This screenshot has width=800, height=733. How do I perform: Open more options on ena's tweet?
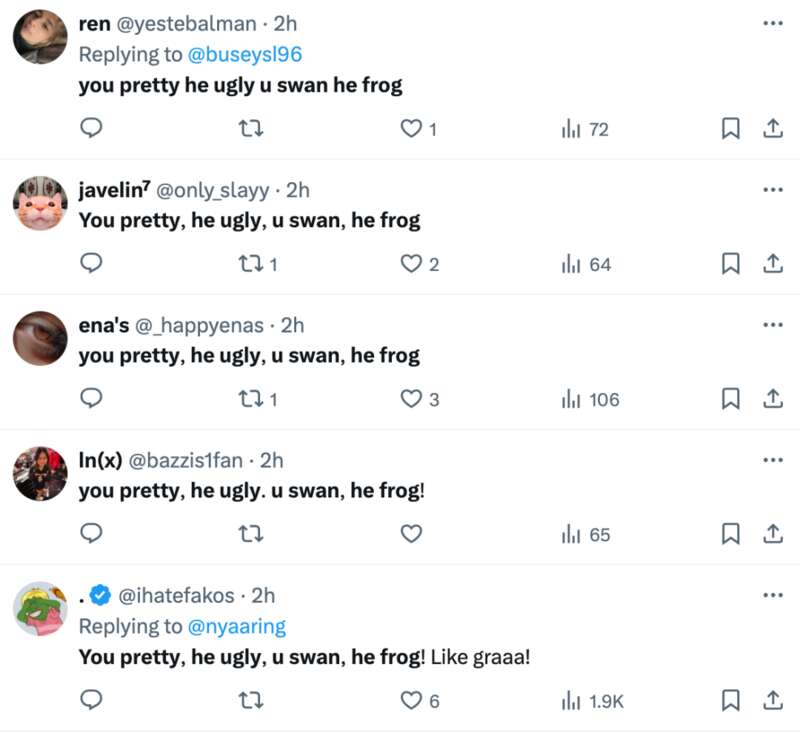(772, 325)
